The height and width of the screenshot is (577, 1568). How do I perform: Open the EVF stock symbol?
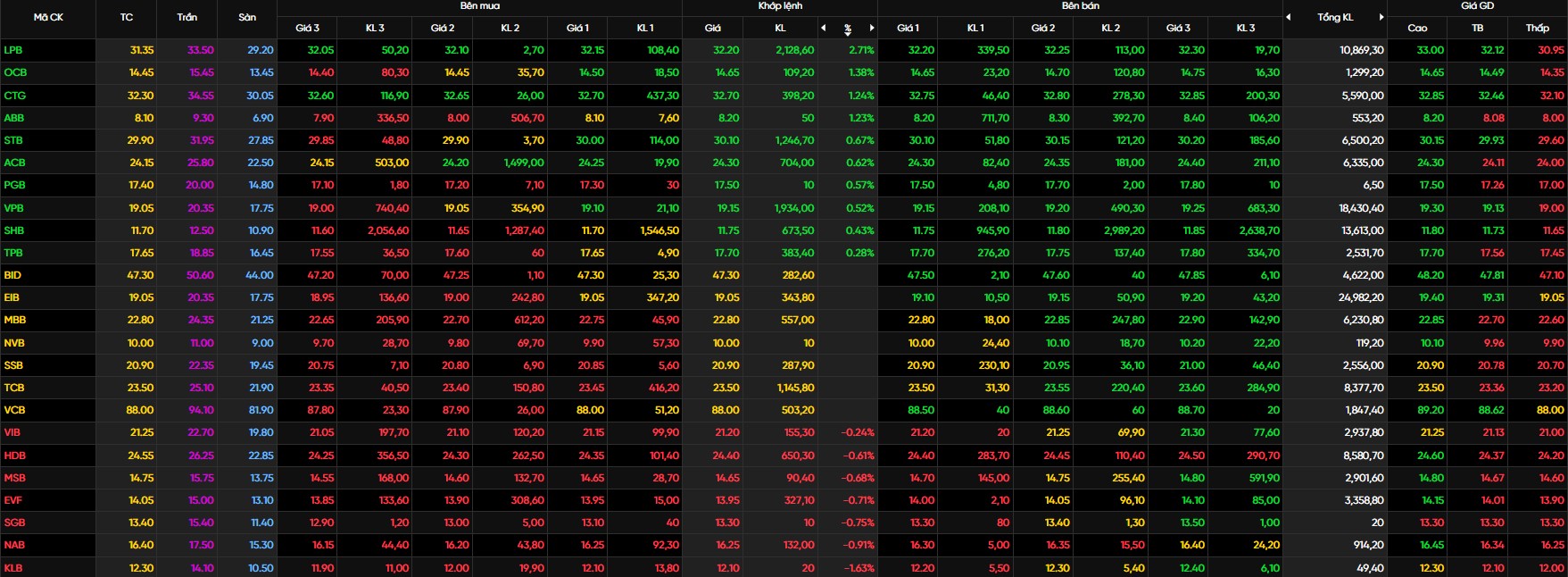[13, 500]
